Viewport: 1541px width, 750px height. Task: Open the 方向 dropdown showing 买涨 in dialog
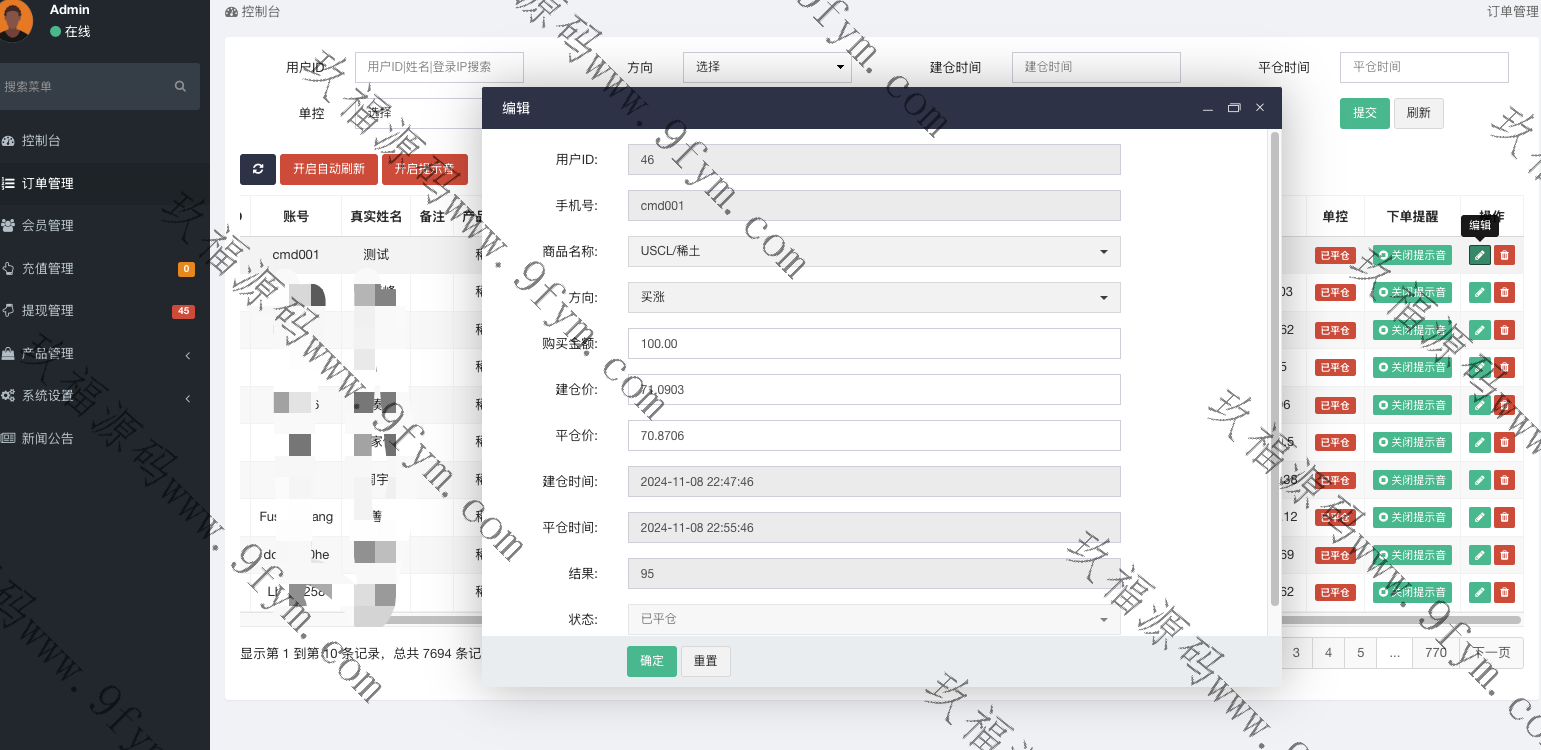(873, 297)
